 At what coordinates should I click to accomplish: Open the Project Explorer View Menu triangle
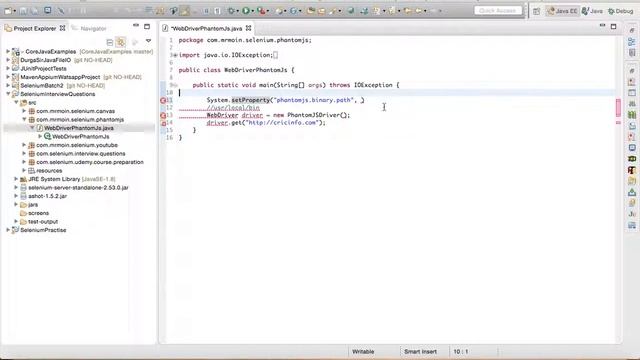[x=149, y=41]
